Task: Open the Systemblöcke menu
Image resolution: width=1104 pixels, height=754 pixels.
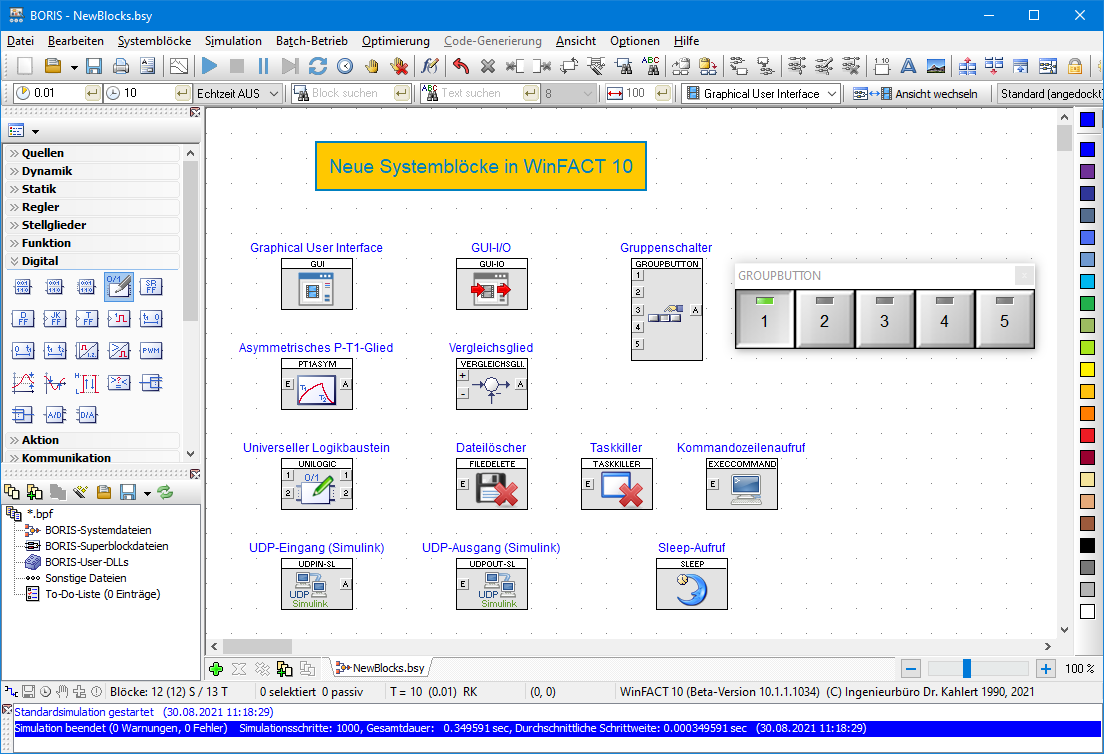Action: coord(154,41)
